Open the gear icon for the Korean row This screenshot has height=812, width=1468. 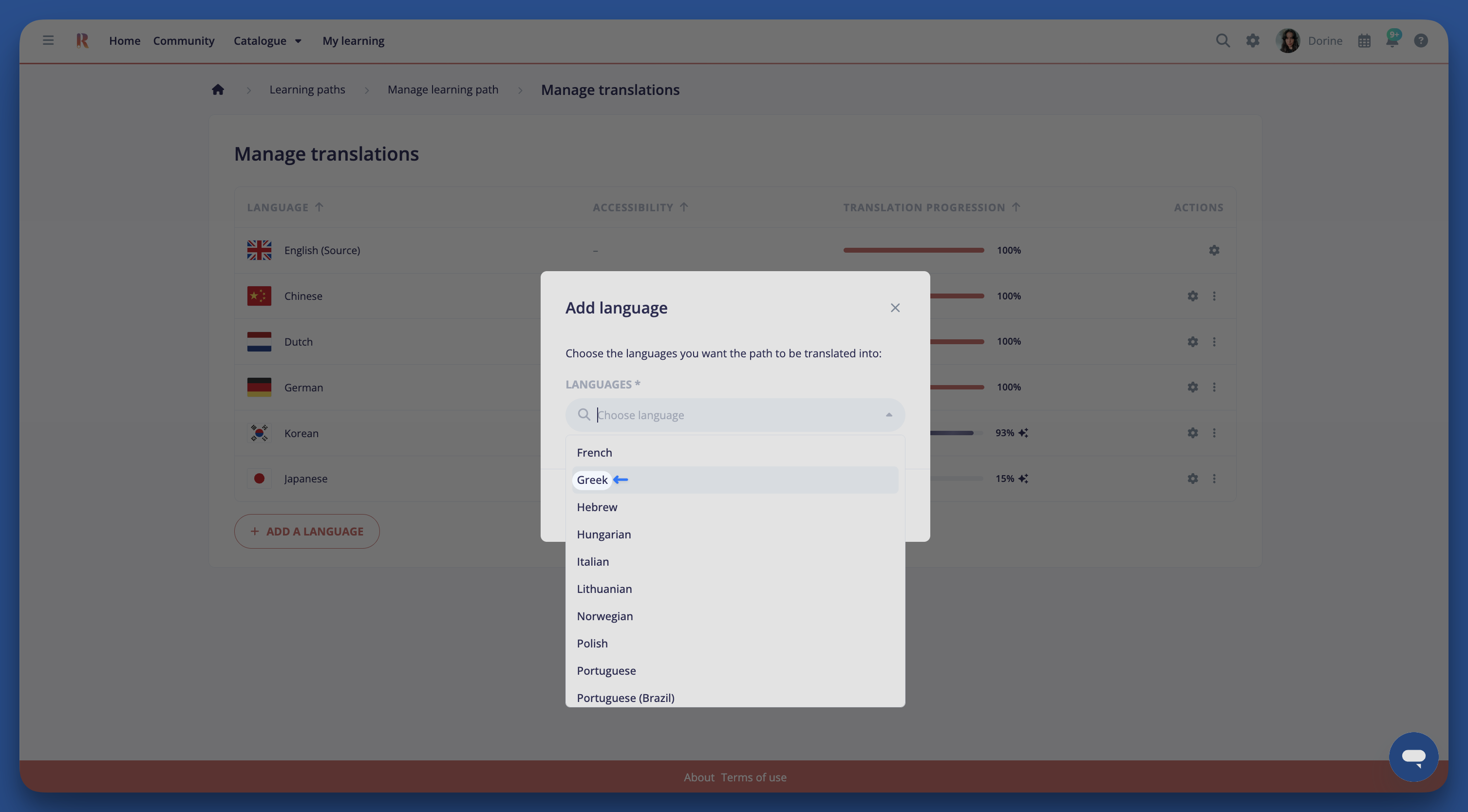coord(1192,433)
